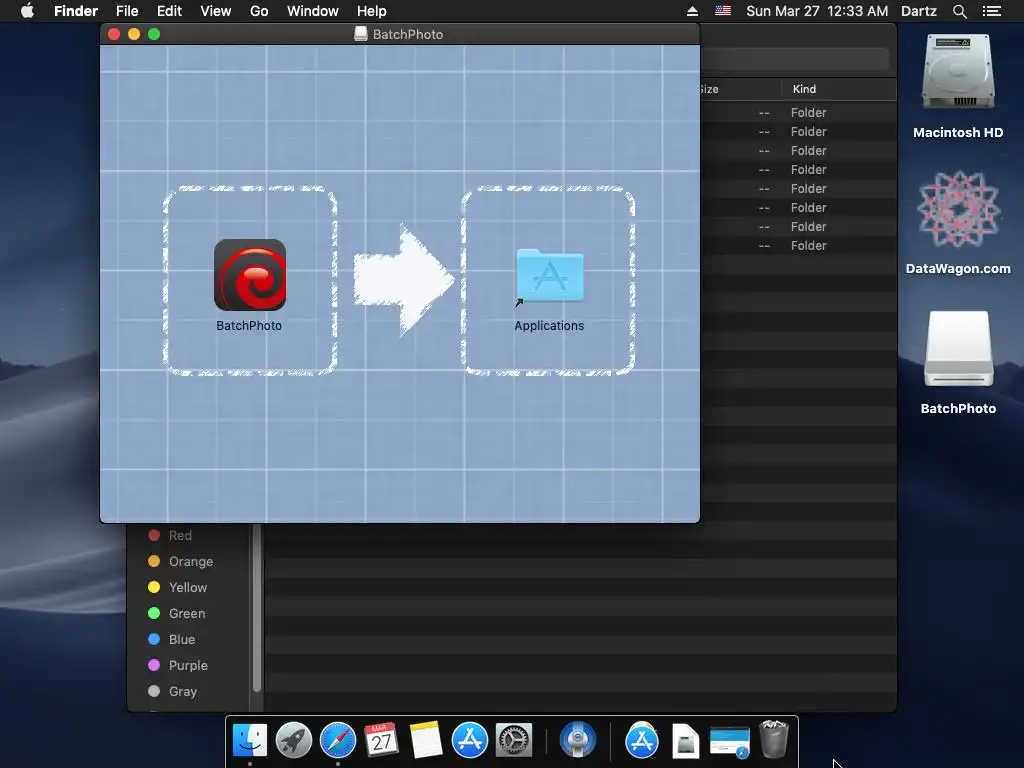Click the disk image document in the Dock
This screenshot has width=1024, height=768.
tap(686, 741)
